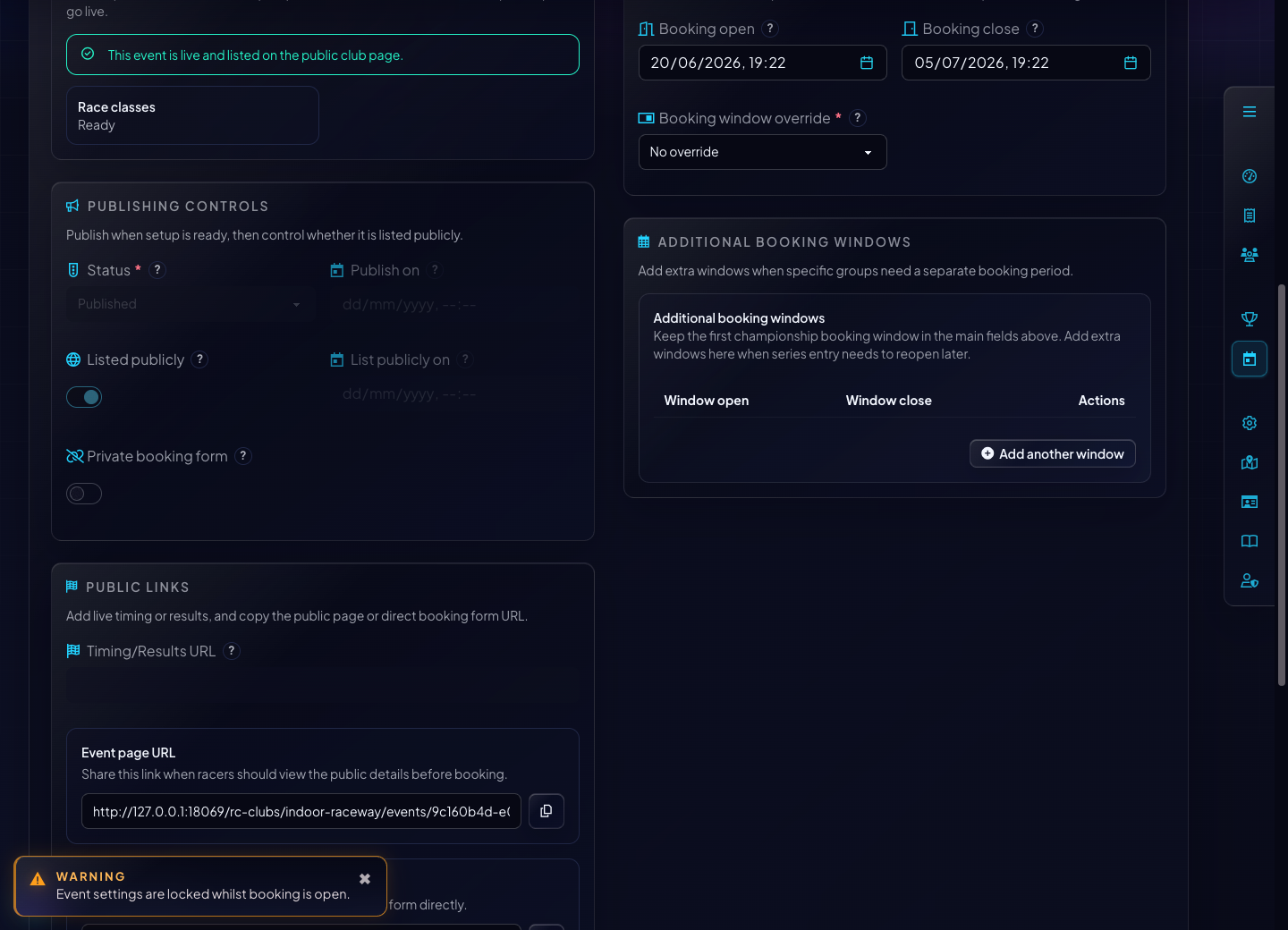Click Add another window button
This screenshot has width=1288, height=930.
click(x=1053, y=453)
